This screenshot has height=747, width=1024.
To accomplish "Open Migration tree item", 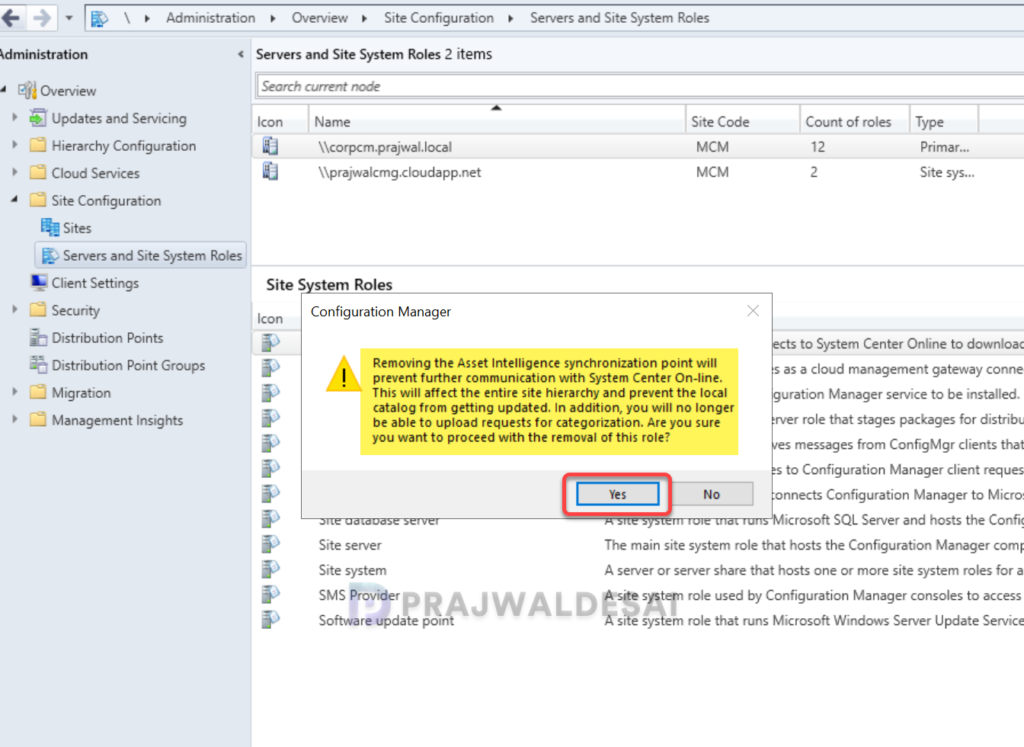I will (x=81, y=392).
